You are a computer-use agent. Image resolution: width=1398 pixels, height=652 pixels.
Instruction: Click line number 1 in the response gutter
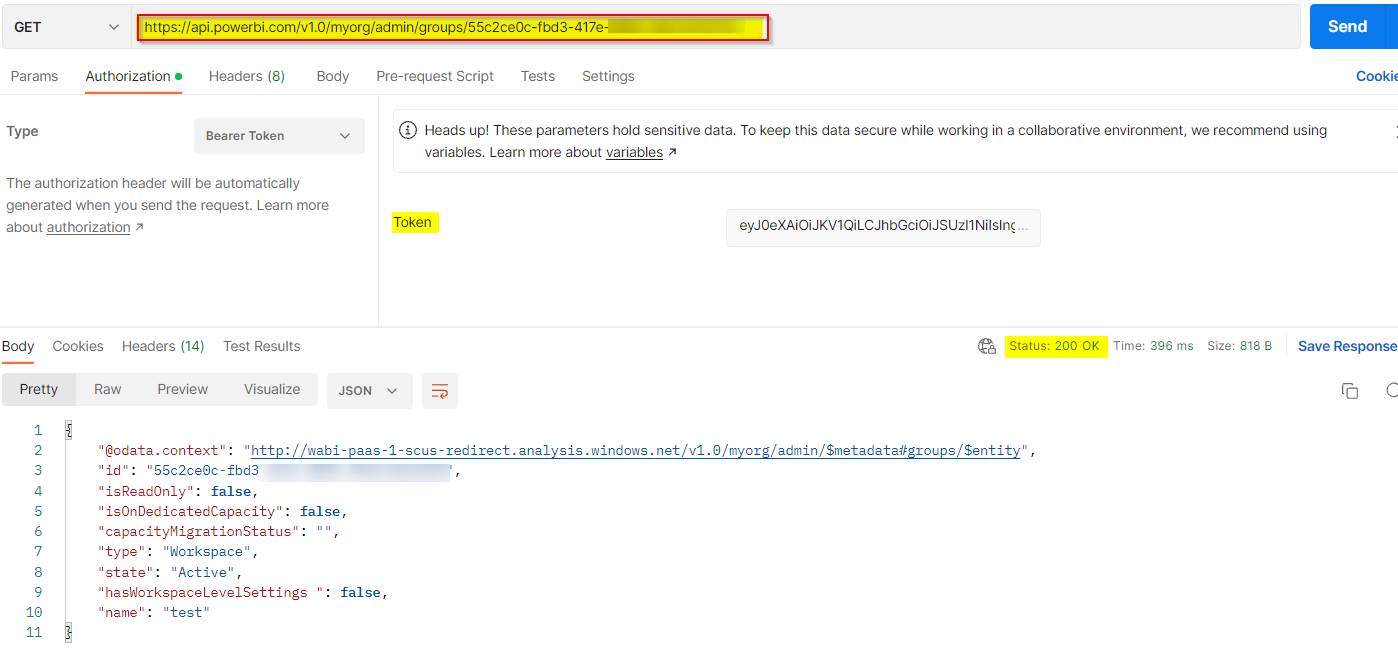[x=38, y=430]
